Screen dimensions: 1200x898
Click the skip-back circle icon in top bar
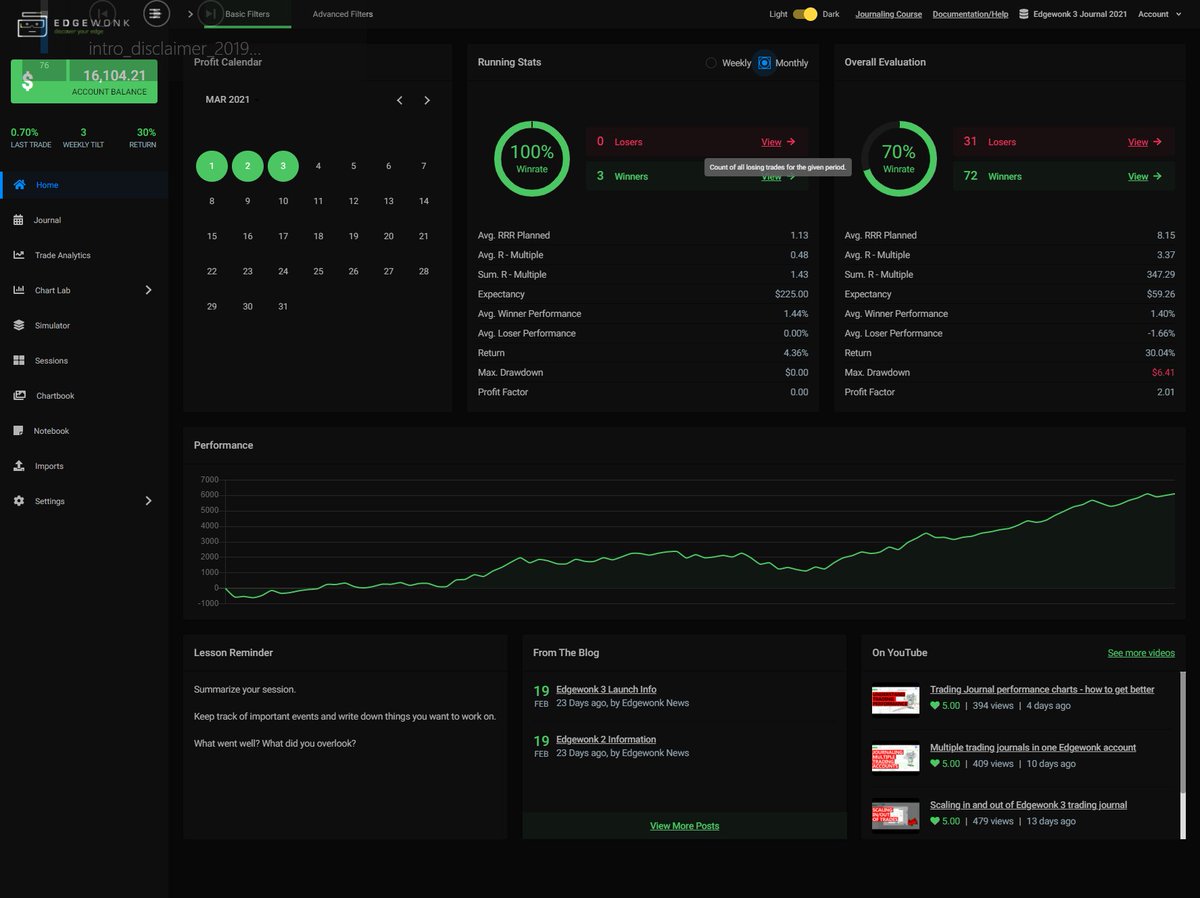[102, 13]
